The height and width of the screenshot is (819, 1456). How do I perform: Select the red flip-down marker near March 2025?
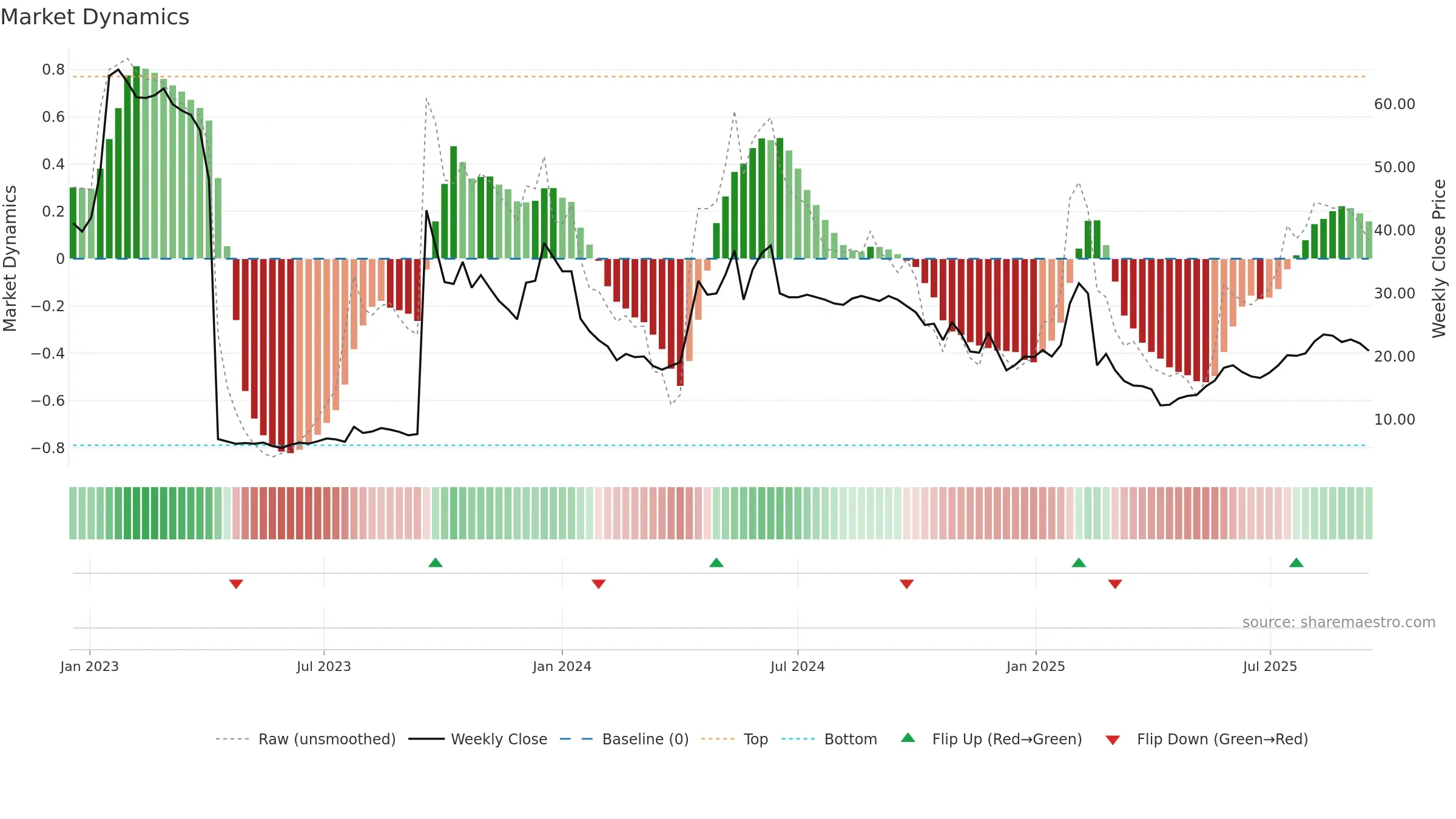tap(1115, 584)
